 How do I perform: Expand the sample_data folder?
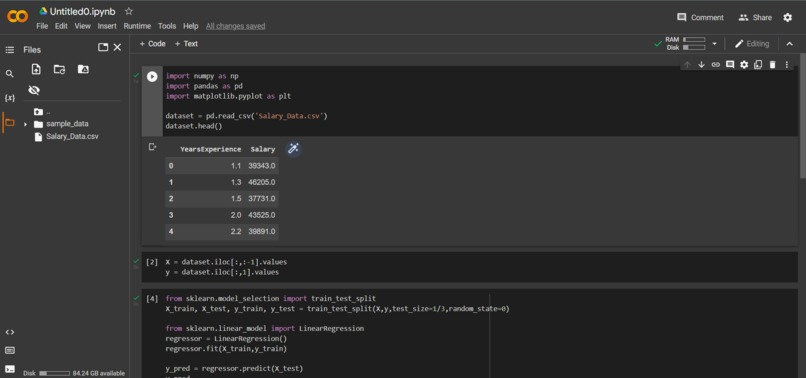25,124
